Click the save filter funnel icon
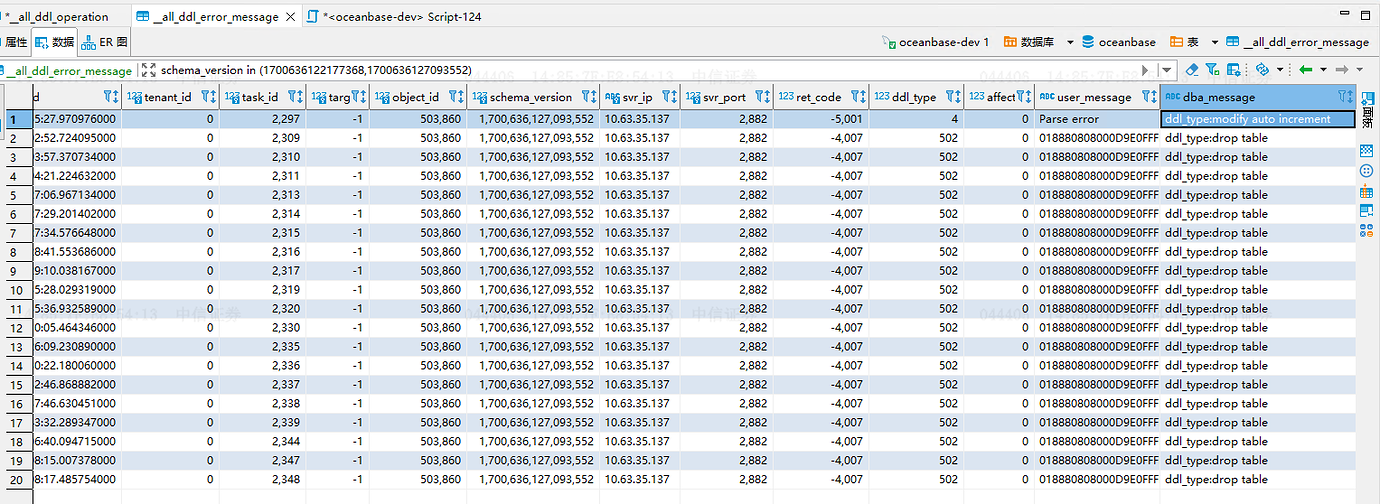The image size is (1380, 504). coord(1212,70)
